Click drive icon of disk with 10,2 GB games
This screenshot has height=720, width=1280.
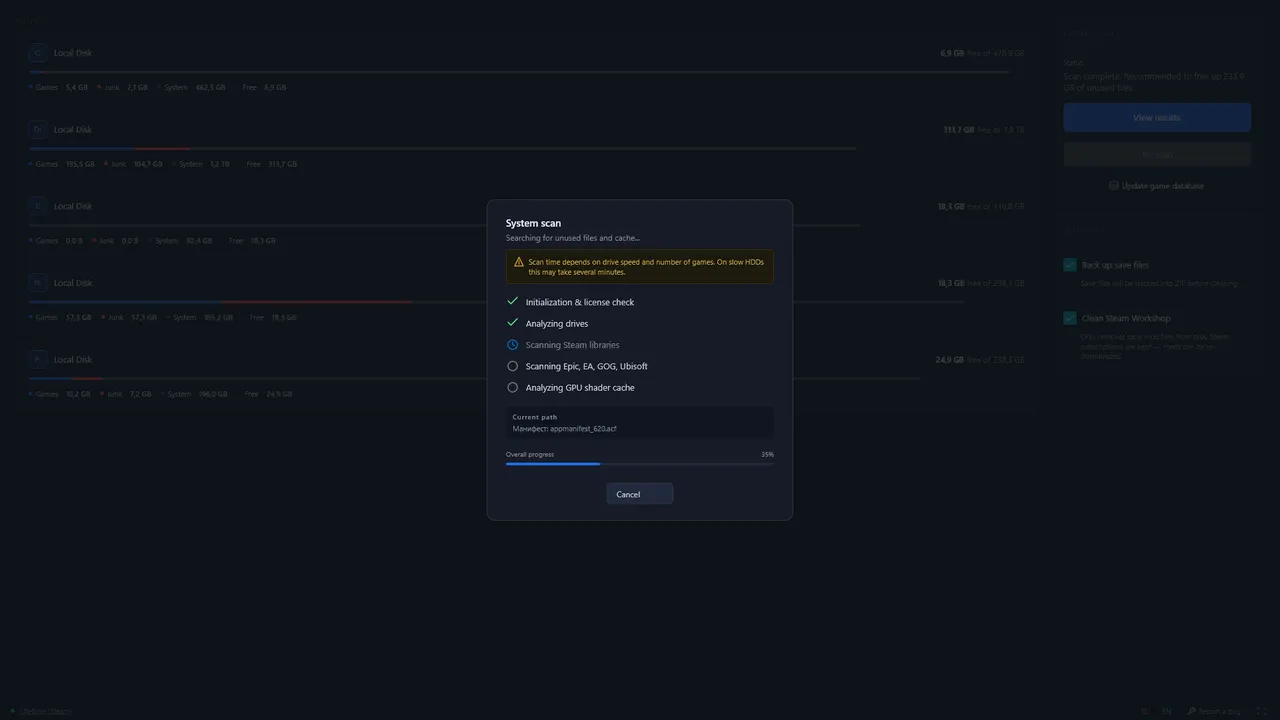[38, 360]
